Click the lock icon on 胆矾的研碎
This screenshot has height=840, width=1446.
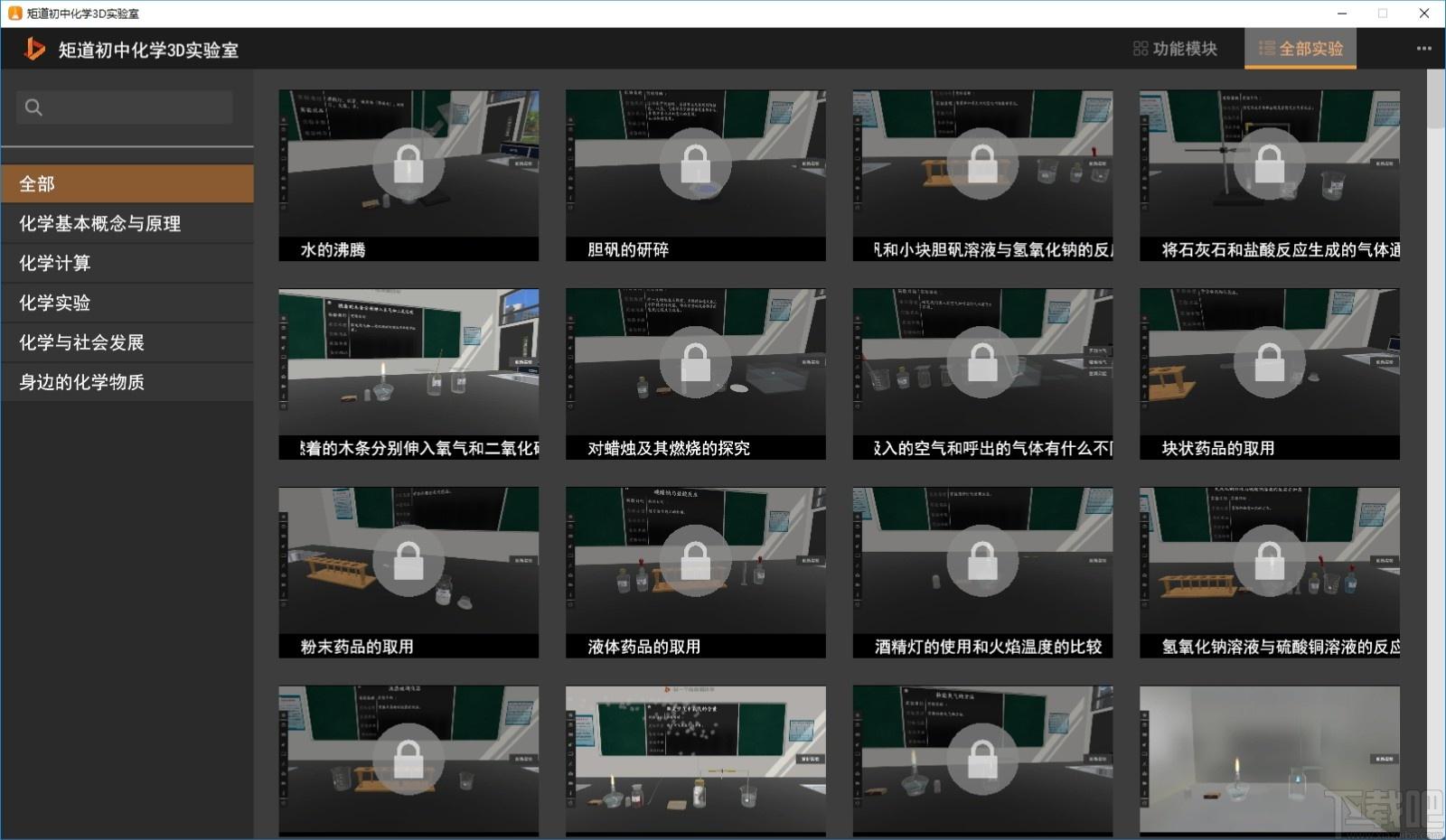tap(696, 163)
